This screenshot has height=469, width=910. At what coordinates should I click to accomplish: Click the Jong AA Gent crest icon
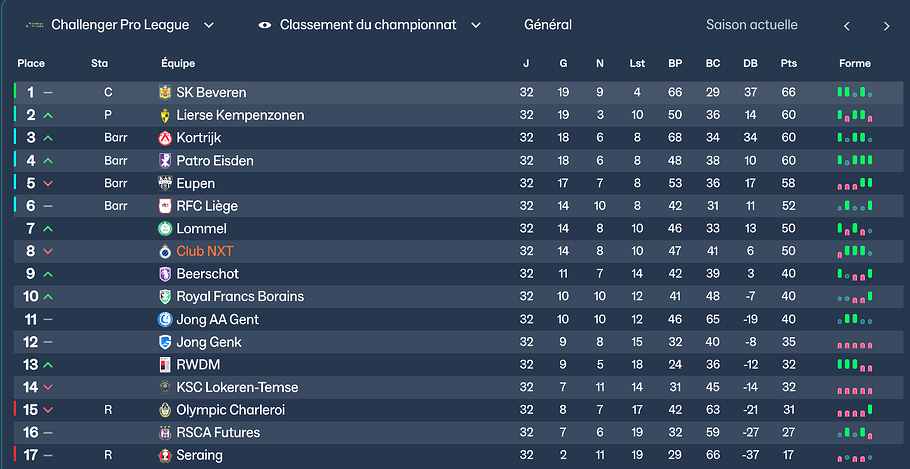[165, 319]
